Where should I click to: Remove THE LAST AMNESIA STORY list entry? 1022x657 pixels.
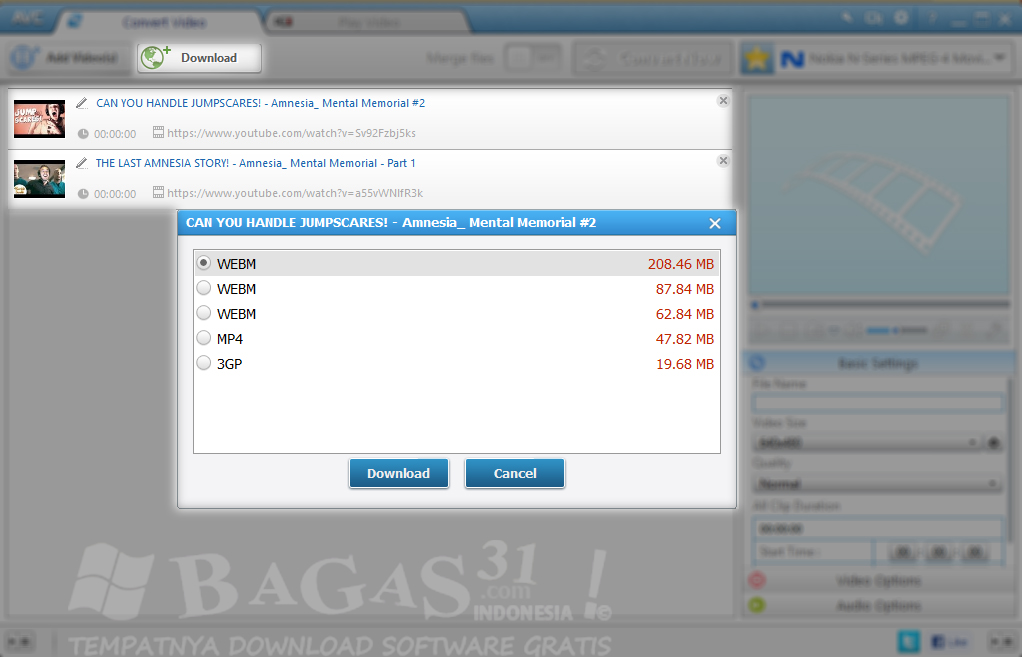pos(723,160)
